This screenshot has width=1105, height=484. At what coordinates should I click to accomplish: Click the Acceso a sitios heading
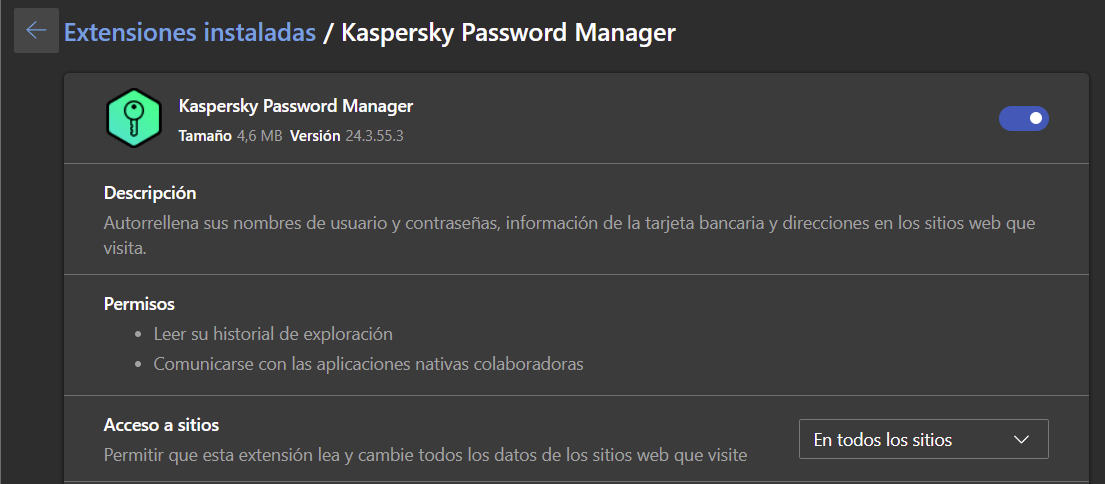(x=161, y=425)
